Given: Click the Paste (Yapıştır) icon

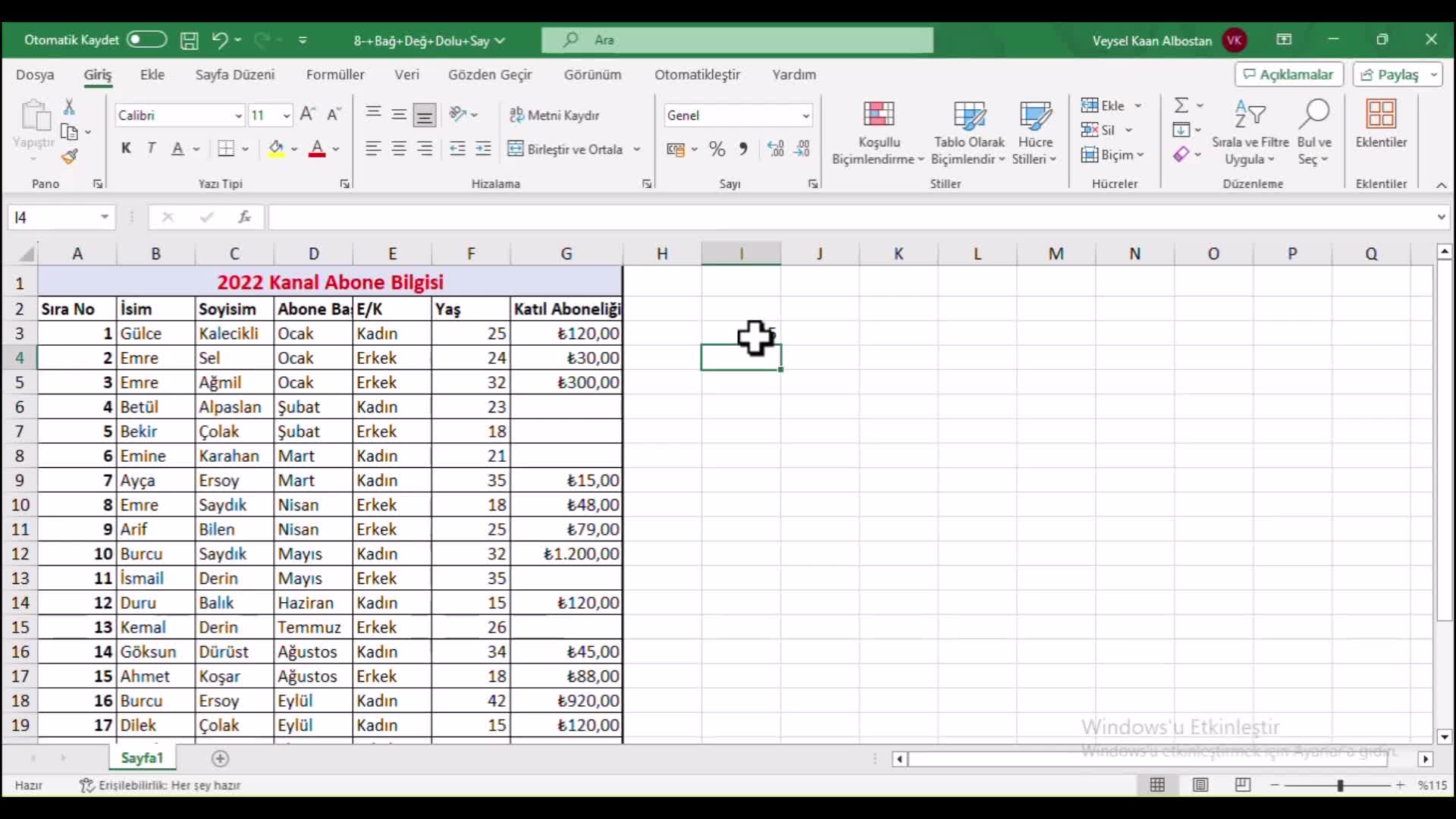Looking at the screenshot, I should [35, 115].
